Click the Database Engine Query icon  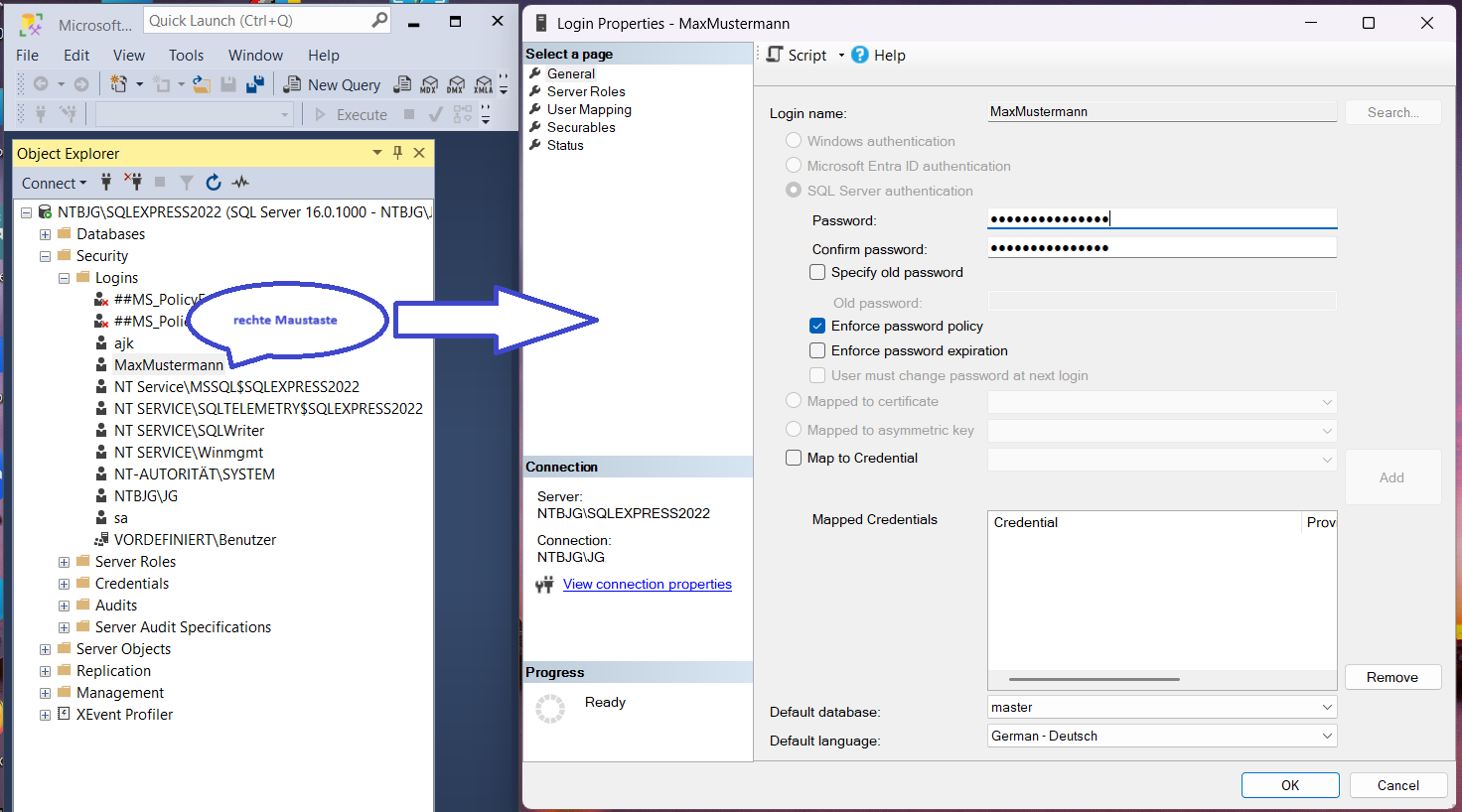click(x=402, y=84)
